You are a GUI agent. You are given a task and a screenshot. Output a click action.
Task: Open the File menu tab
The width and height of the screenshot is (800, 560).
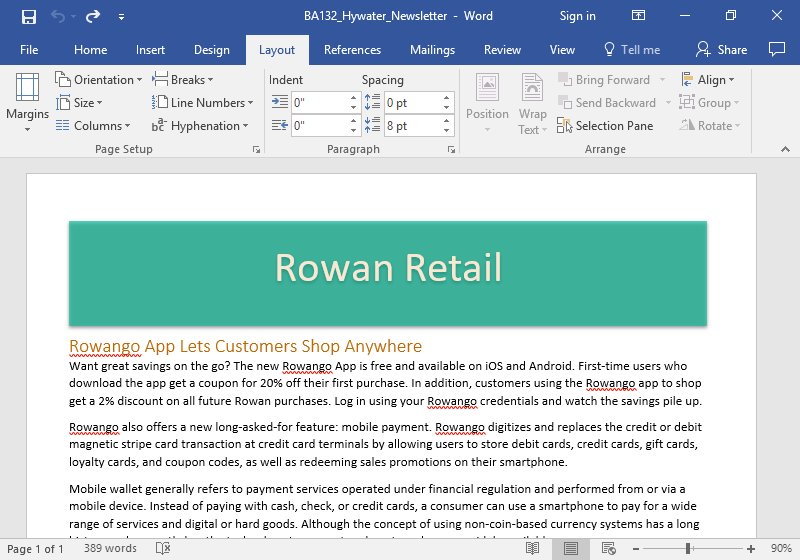click(29, 50)
